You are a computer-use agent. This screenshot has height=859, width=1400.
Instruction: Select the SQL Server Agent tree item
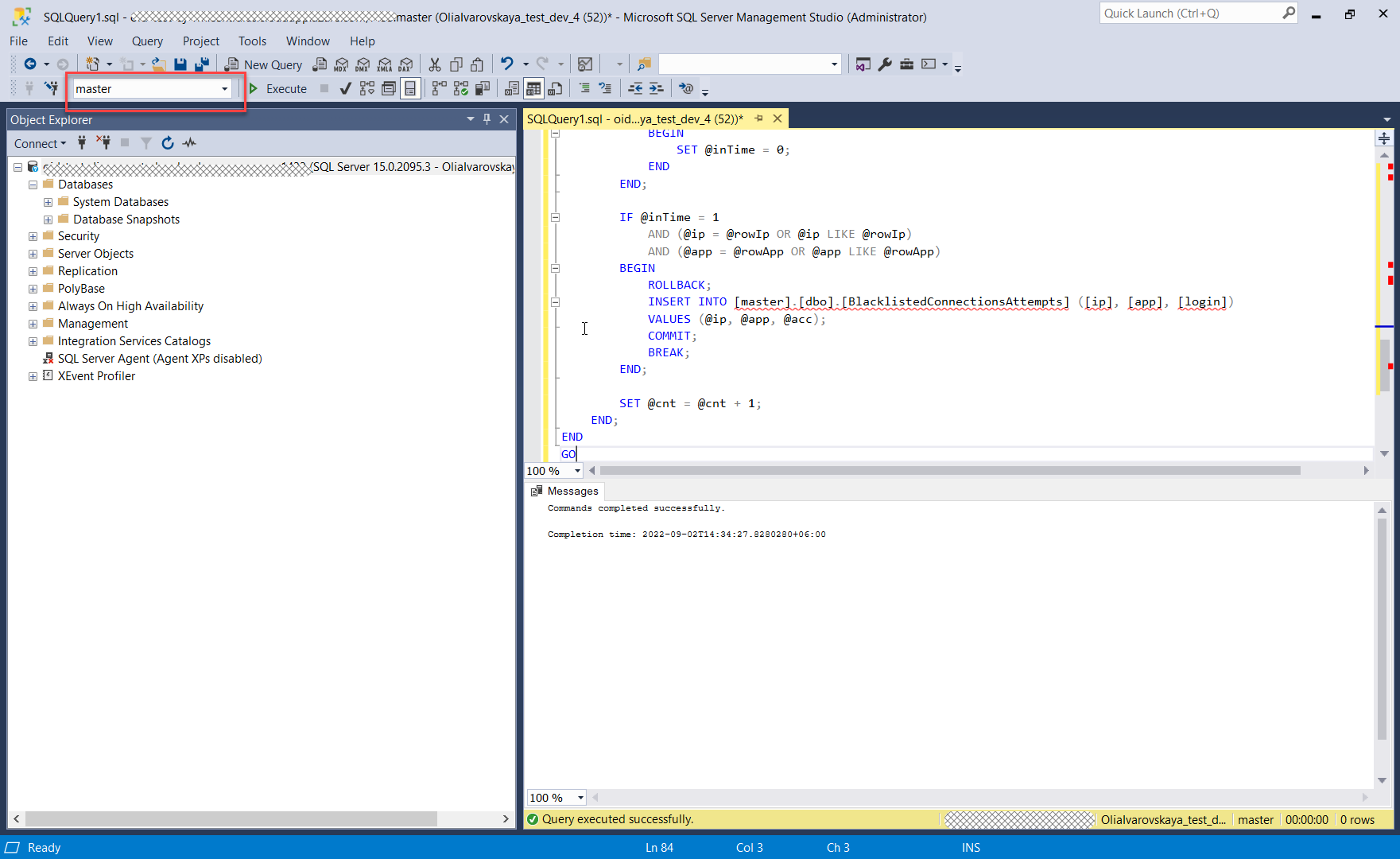tap(159, 359)
